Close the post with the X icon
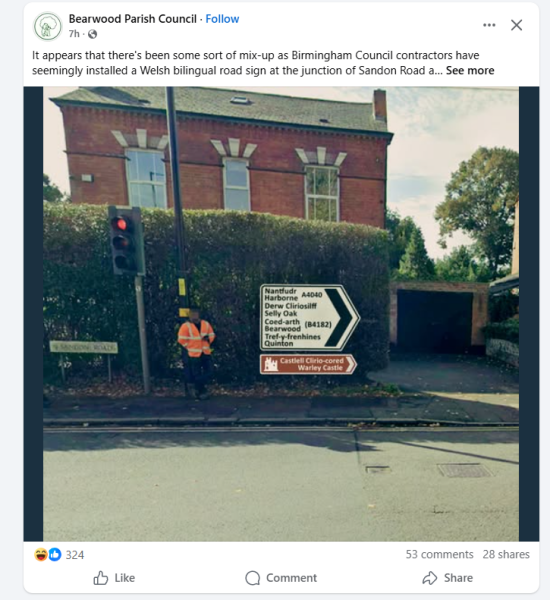 coord(516,25)
